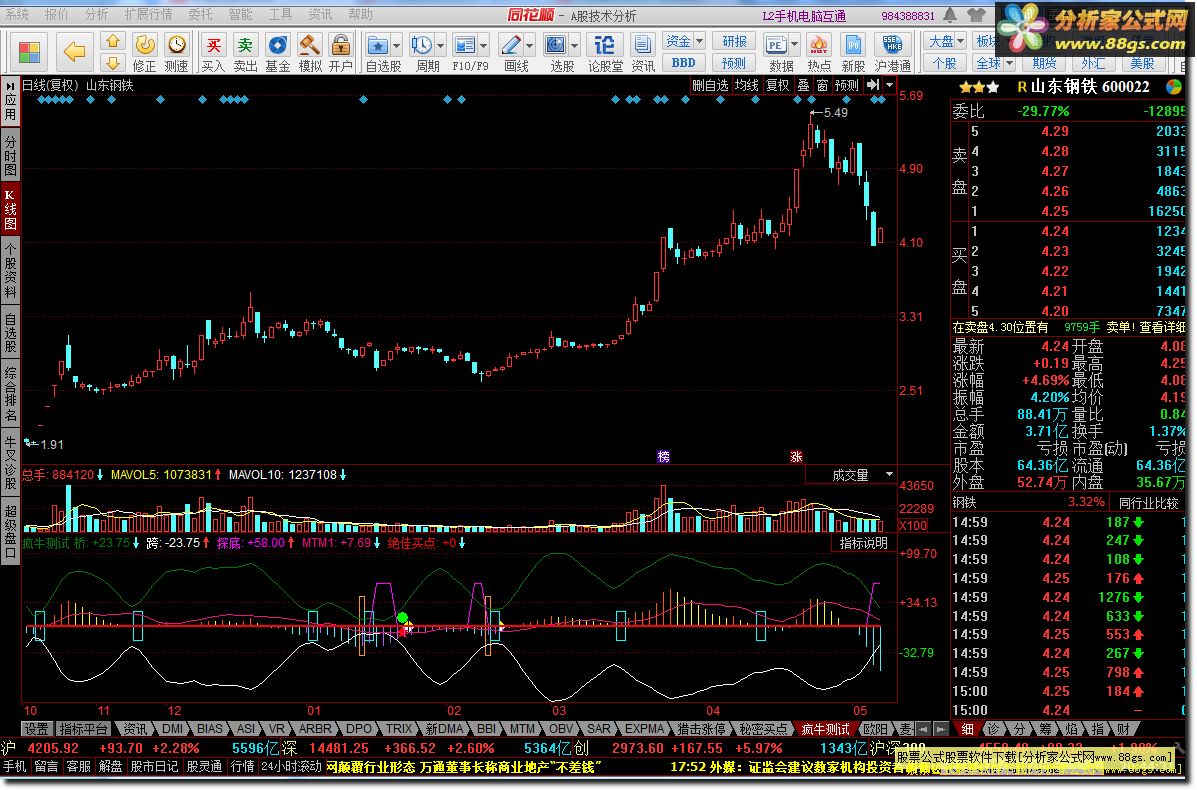This screenshot has height=790, width=1197.
Task: Toggle the 叠 overlay option
Action: [803, 85]
